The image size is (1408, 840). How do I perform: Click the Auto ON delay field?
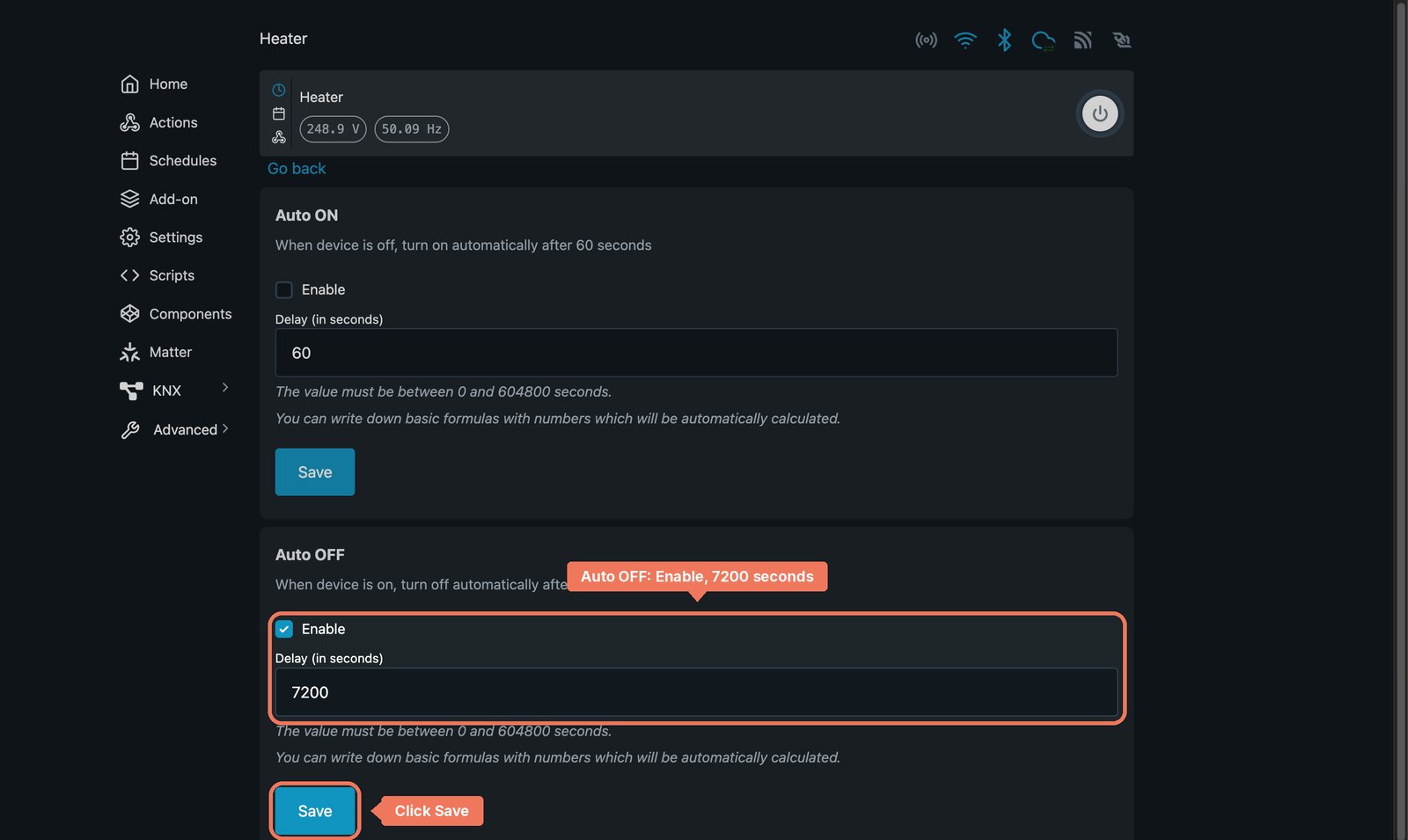pyautogui.click(x=696, y=353)
